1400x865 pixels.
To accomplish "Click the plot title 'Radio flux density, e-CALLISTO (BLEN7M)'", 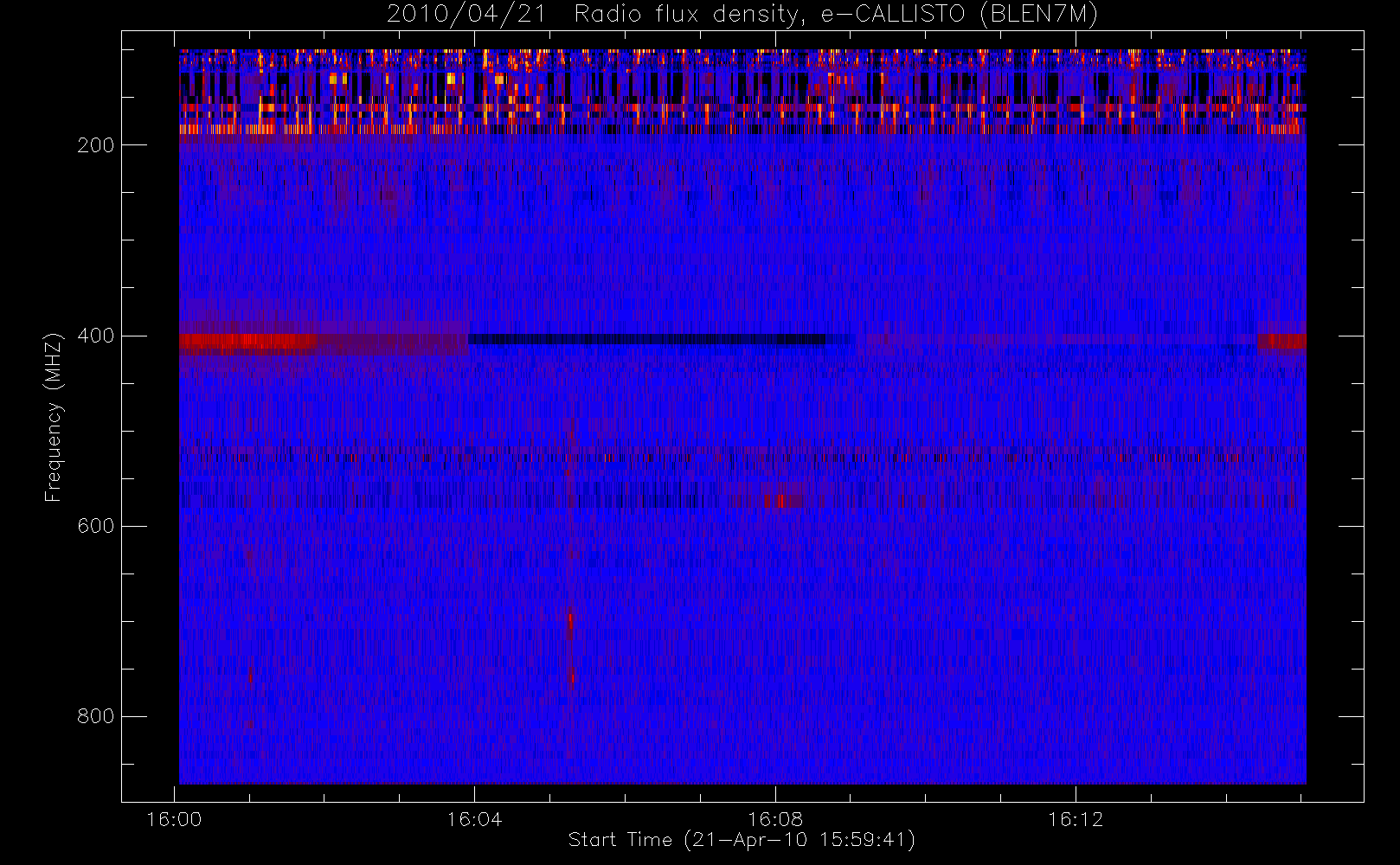I will 836,15.
